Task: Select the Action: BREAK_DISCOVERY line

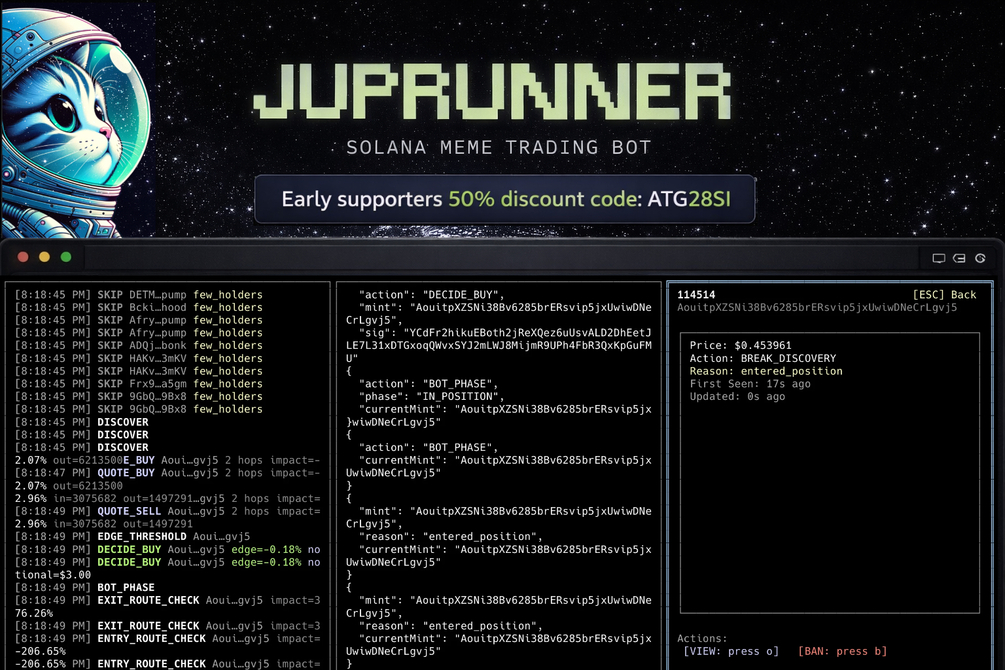Action: click(x=763, y=358)
